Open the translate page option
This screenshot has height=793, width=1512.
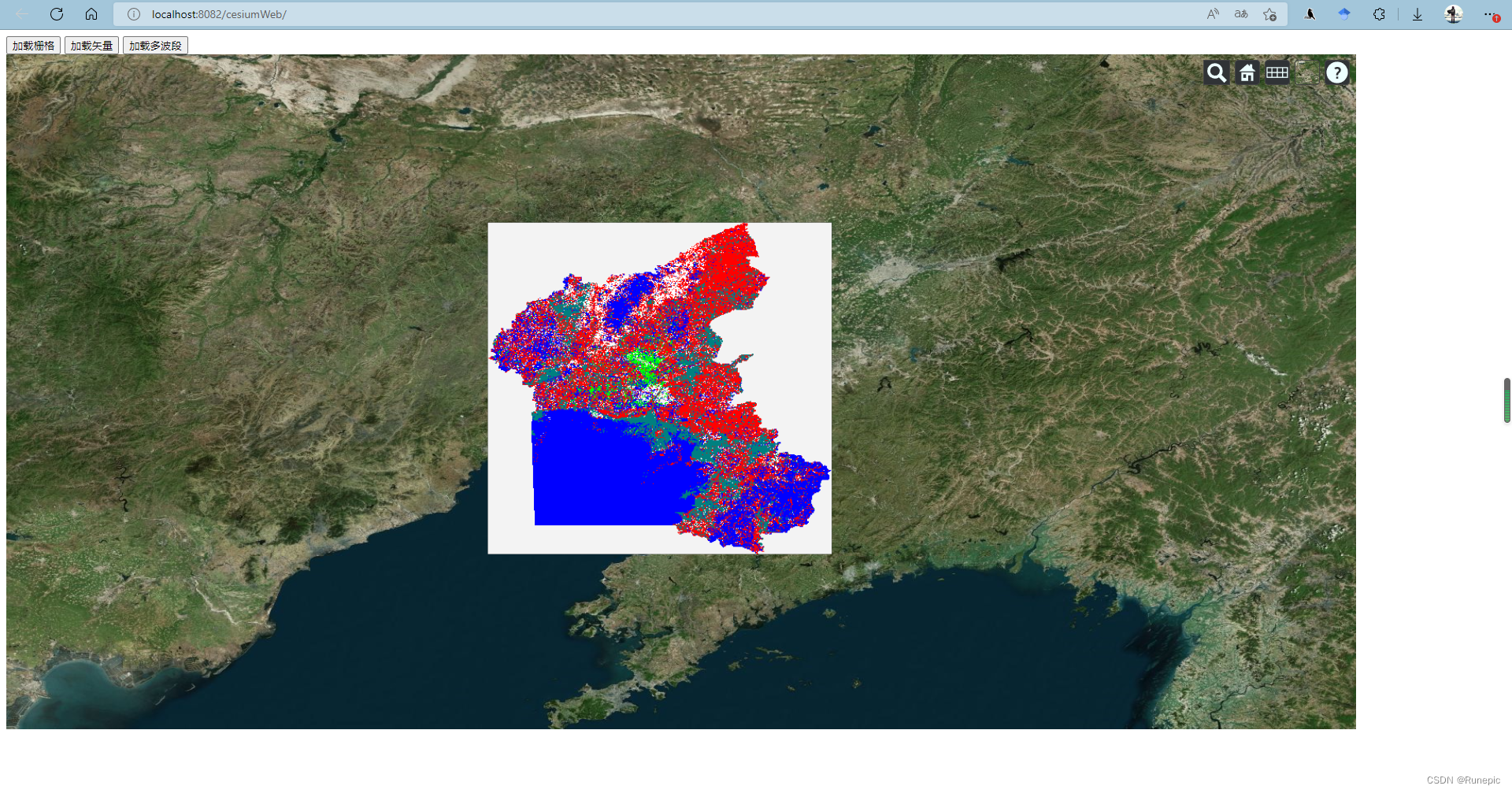pos(1241,14)
